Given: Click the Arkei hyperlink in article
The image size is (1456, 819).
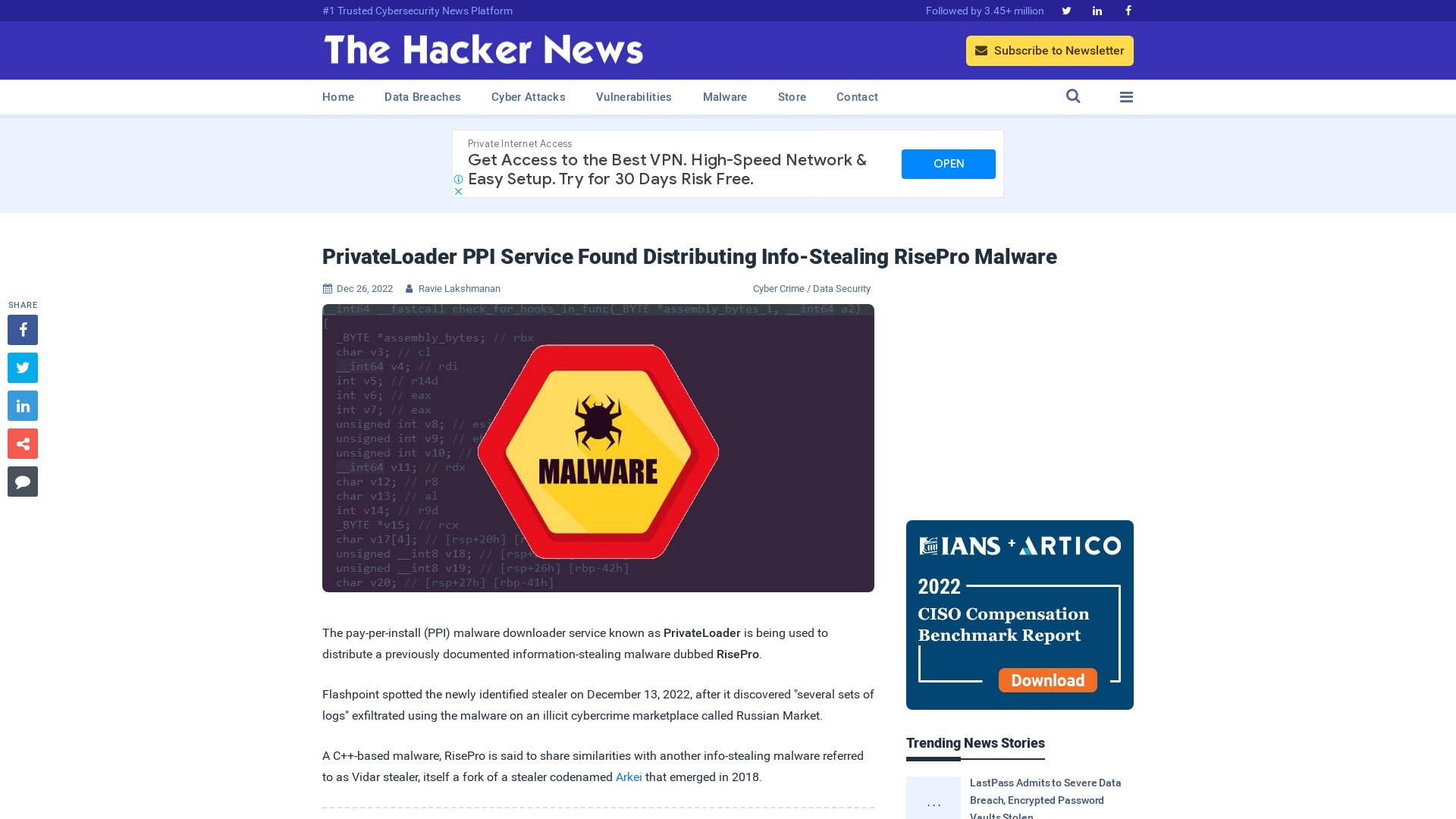Looking at the screenshot, I should pyautogui.click(x=629, y=777).
